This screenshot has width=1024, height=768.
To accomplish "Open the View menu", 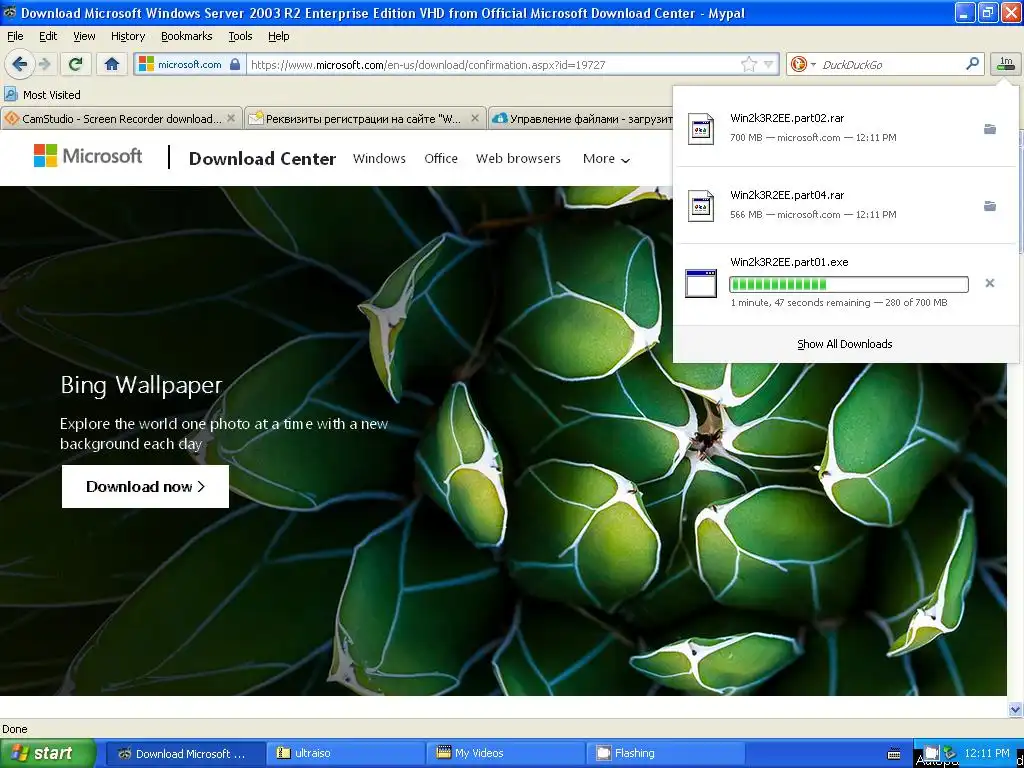I will (84, 36).
